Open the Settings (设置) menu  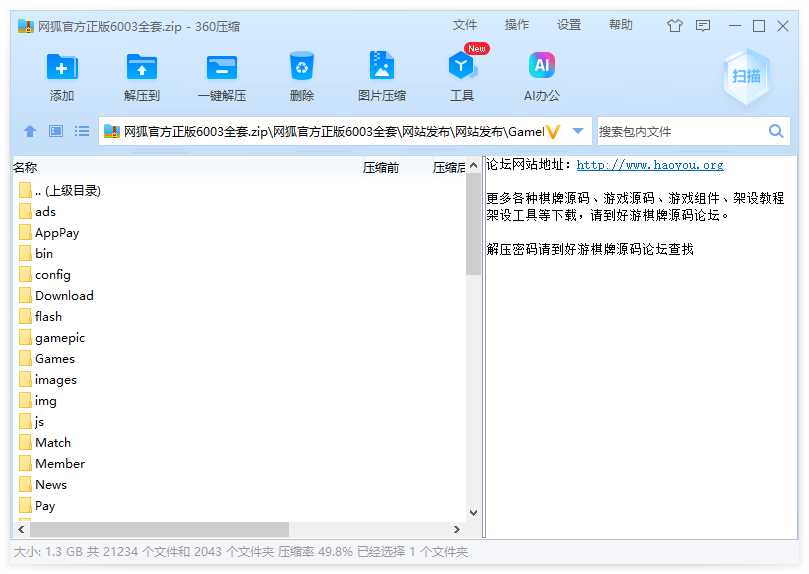[x=569, y=25]
